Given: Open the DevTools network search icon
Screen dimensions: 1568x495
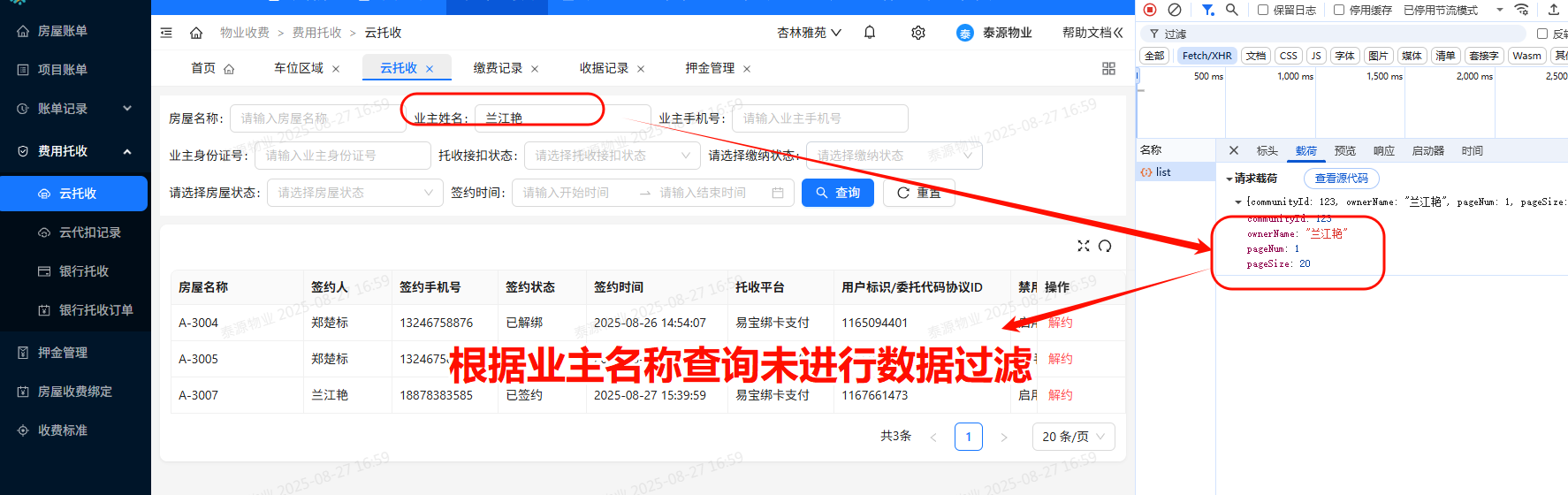Looking at the screenshot, I should [1231, 10].
